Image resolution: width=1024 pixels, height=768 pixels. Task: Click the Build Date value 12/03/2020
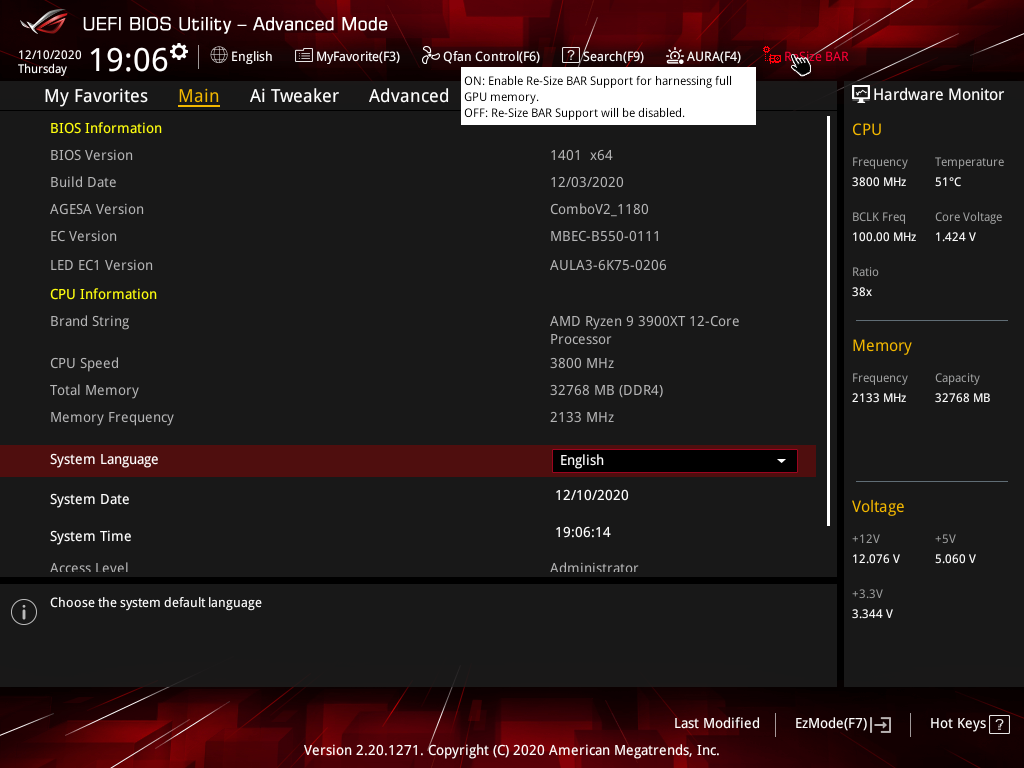click(x=586, y=182)
